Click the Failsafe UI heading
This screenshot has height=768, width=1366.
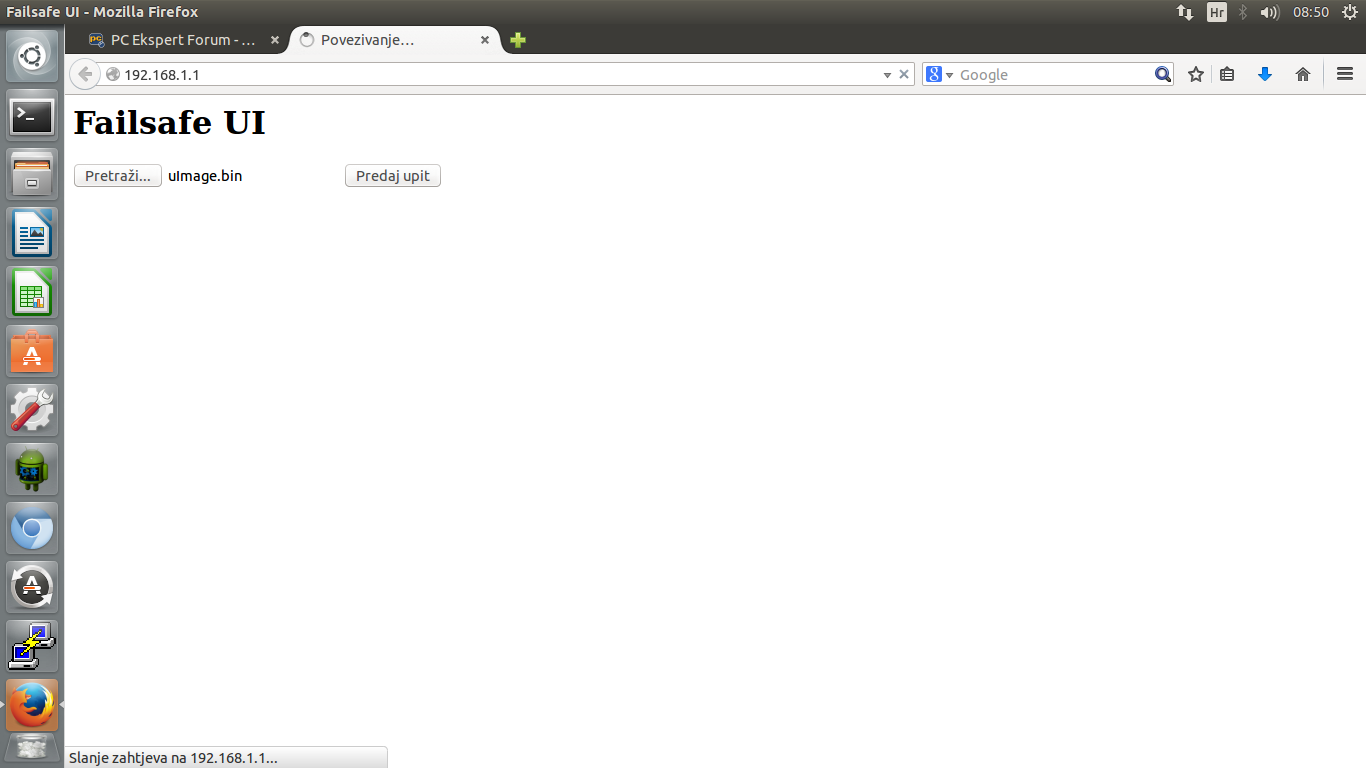tap(170, 122)
